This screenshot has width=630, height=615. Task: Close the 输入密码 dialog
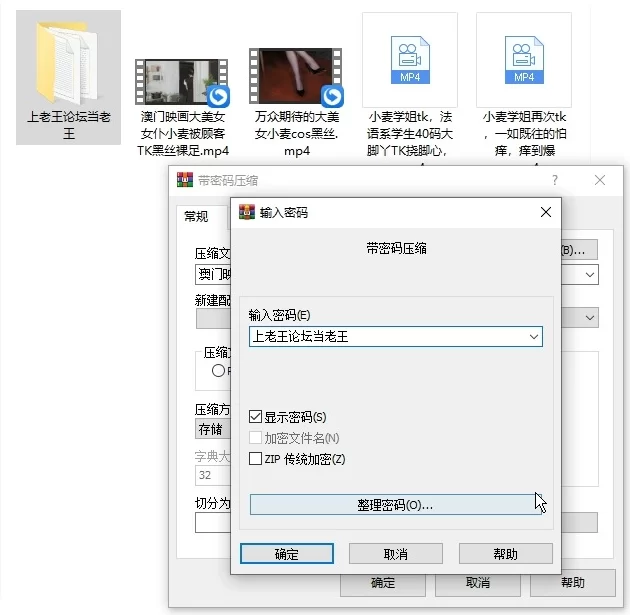[x=546, y=212]
